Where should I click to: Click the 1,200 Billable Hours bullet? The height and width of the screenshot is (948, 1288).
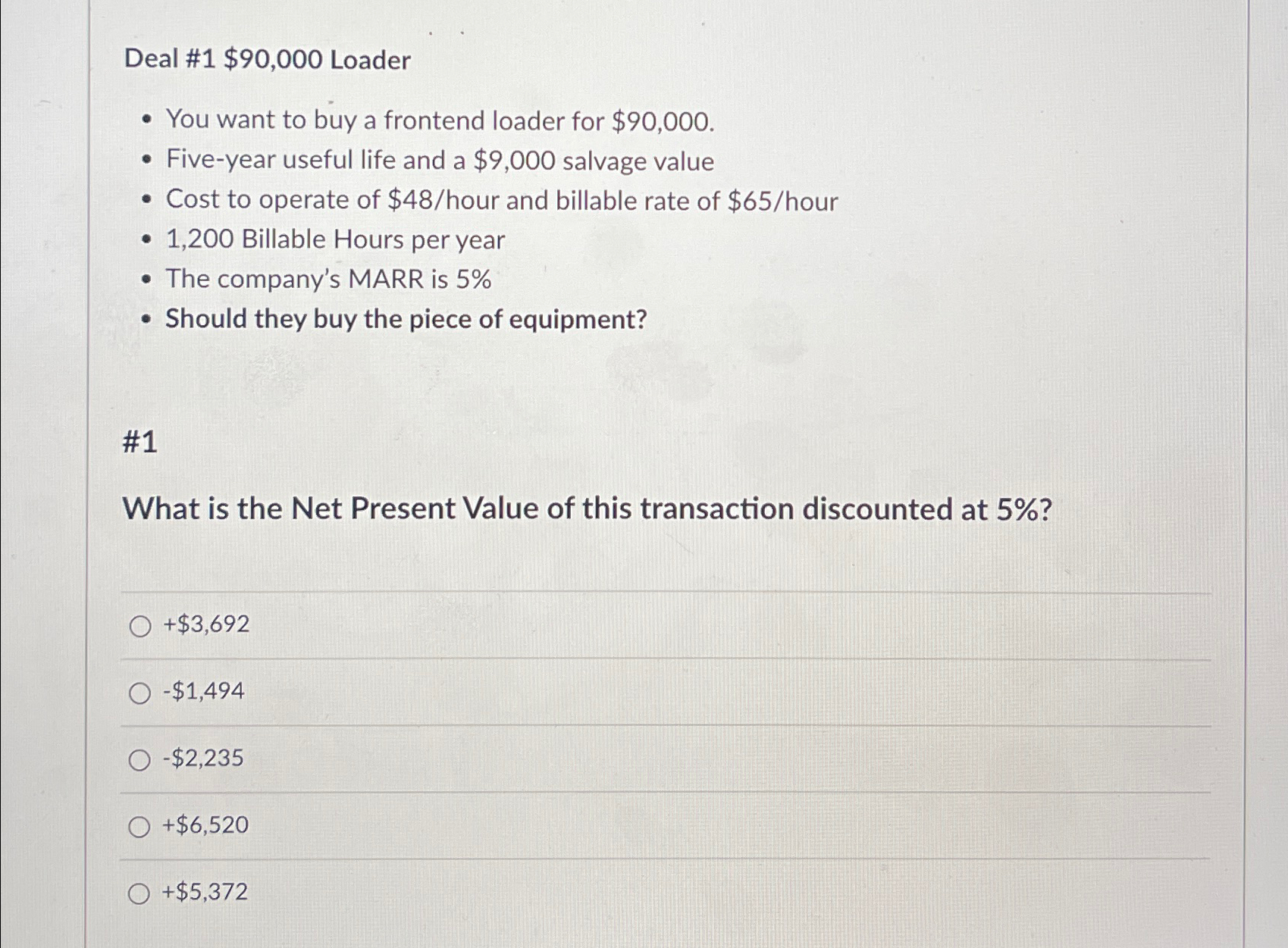(x=335, y=239)
